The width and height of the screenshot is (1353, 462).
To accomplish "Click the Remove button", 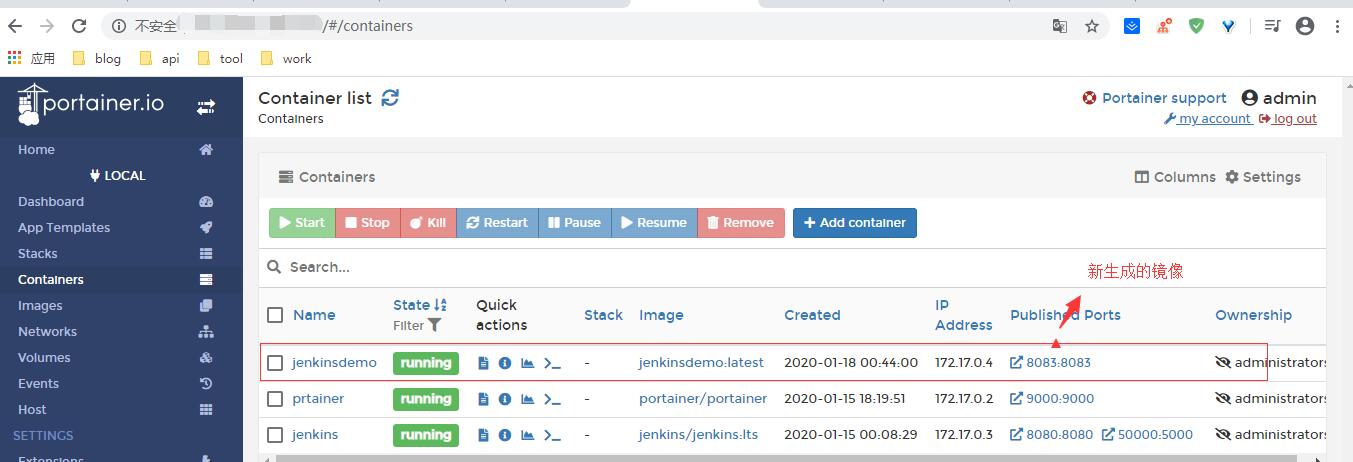I will tap(740, 223).
